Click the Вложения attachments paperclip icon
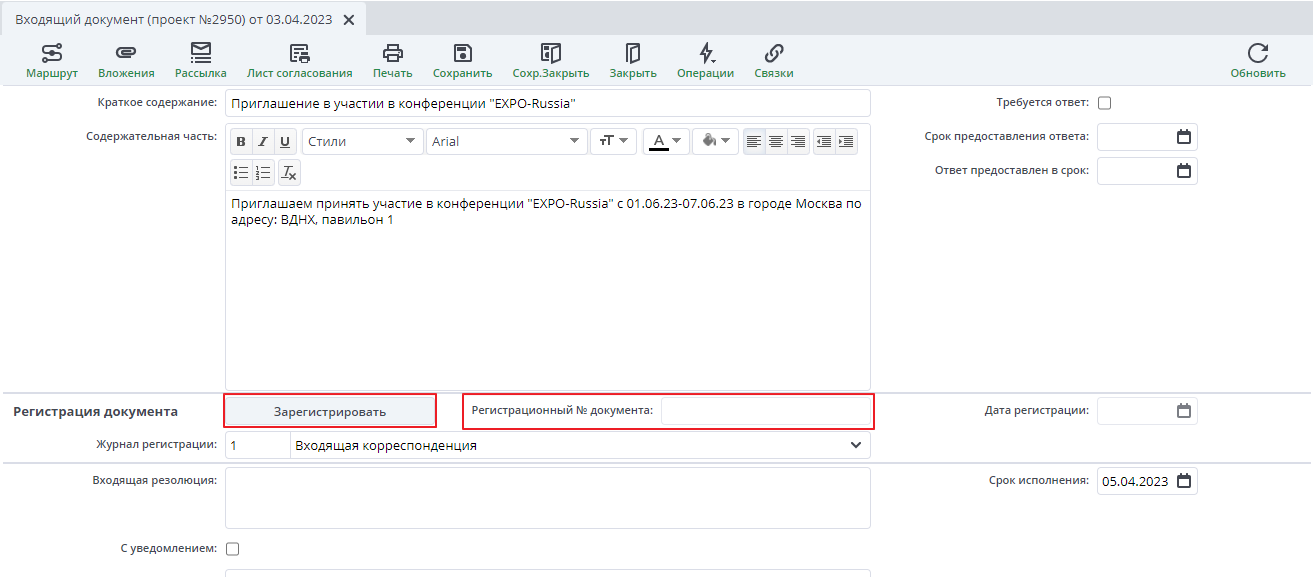This screenshot has height=577, width=1313. (126, 60)
